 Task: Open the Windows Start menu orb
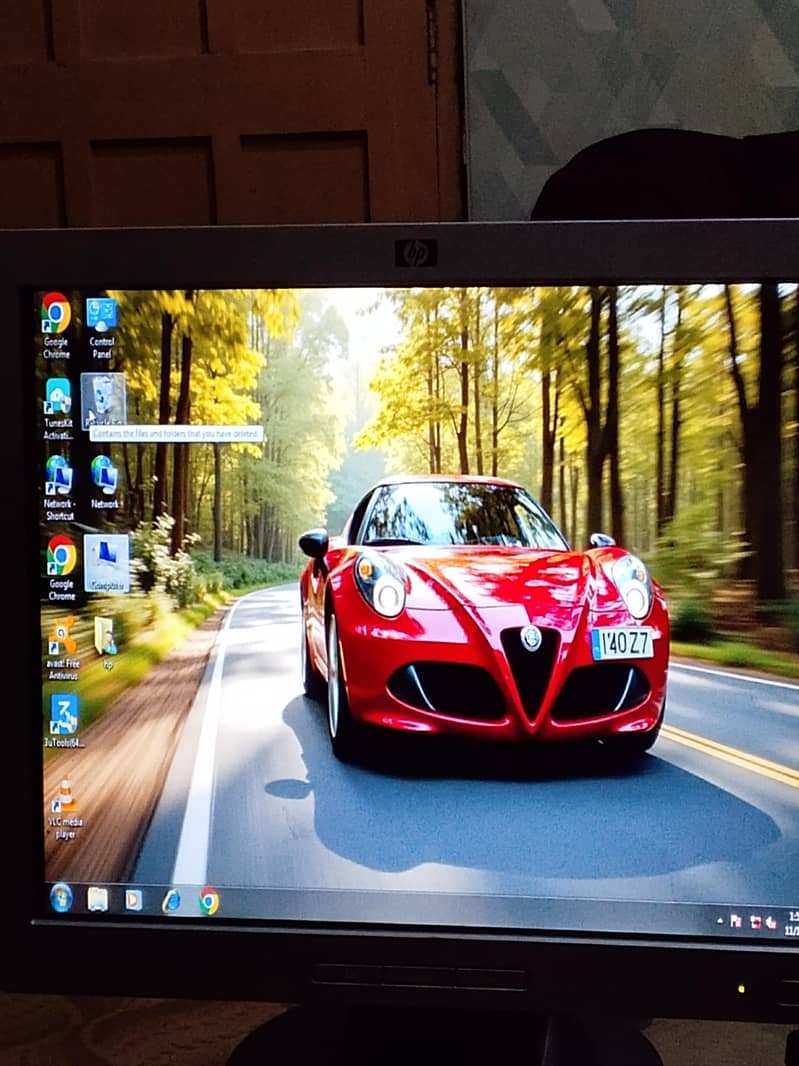click(x=61, y=897)
